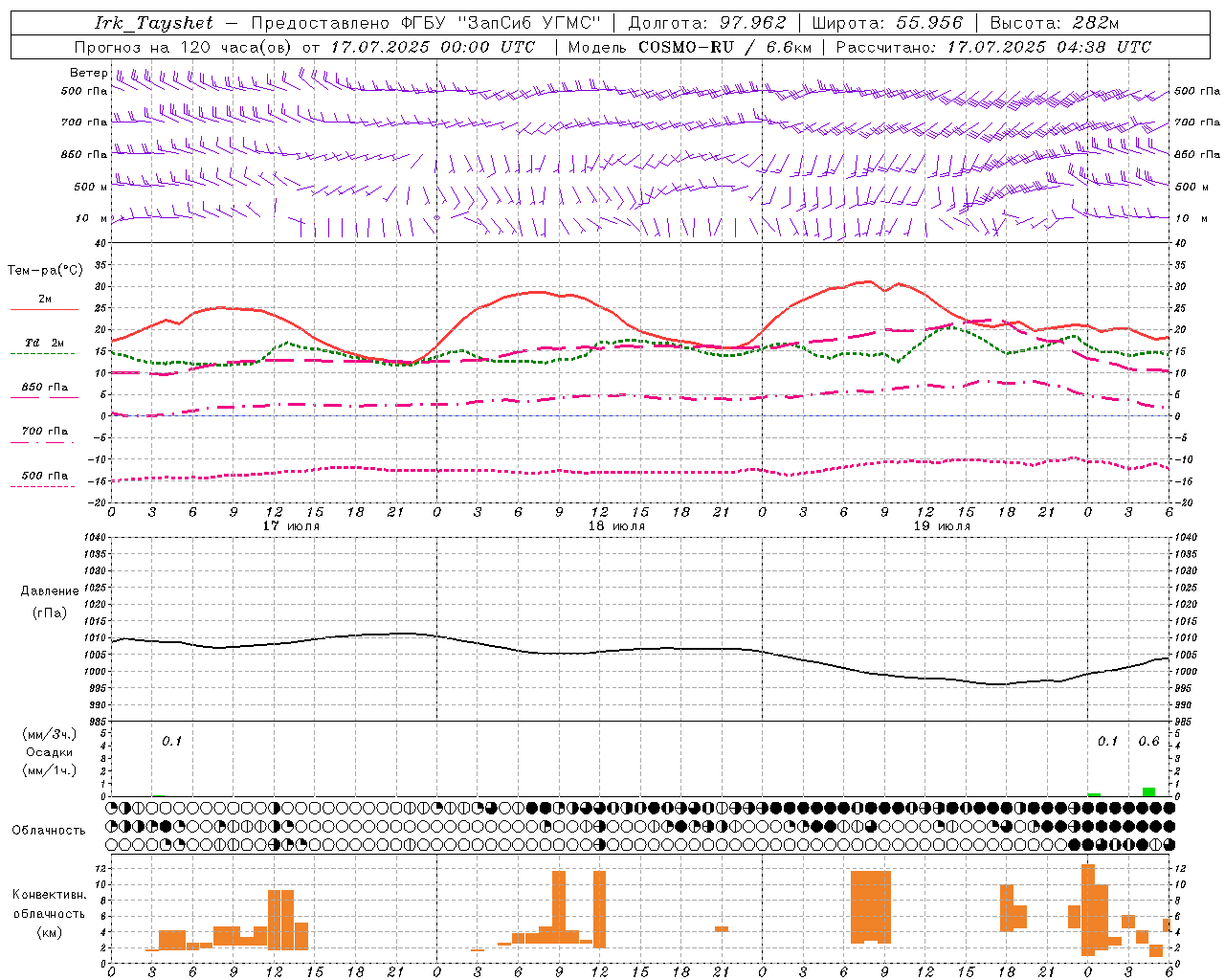This screenshot has width=1225, height=980.
Task: Select the 10 м wind level label on the left
Action: pos(93,218)
